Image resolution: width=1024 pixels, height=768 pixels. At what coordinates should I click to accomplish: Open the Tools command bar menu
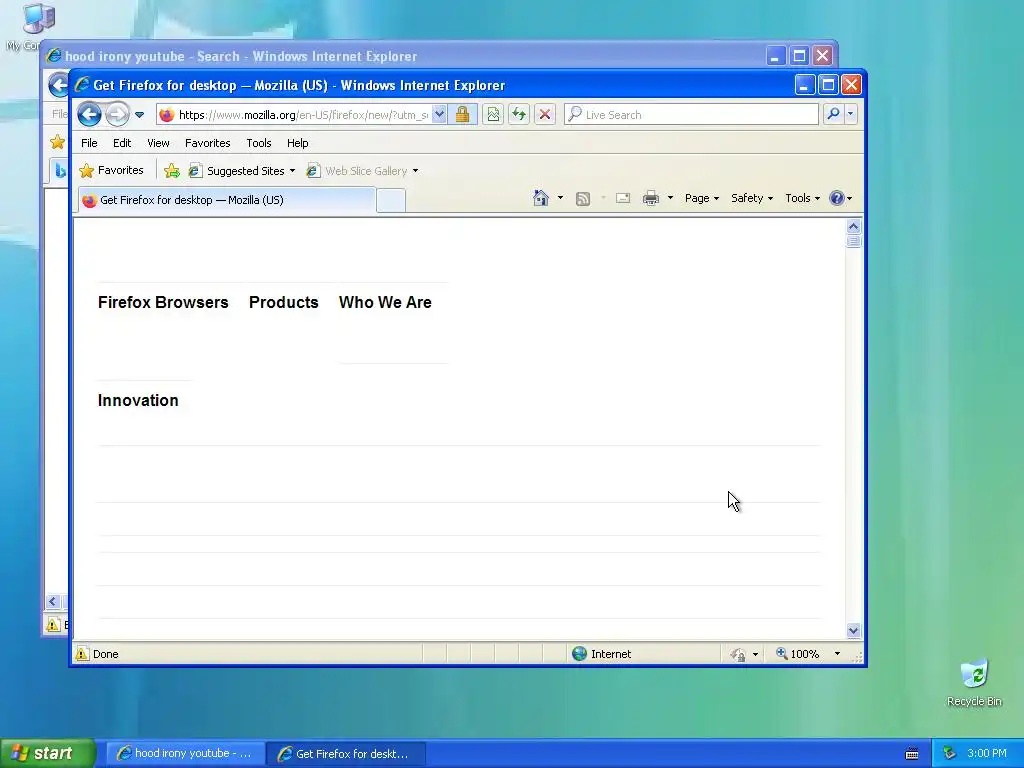(x=803, y=198)
